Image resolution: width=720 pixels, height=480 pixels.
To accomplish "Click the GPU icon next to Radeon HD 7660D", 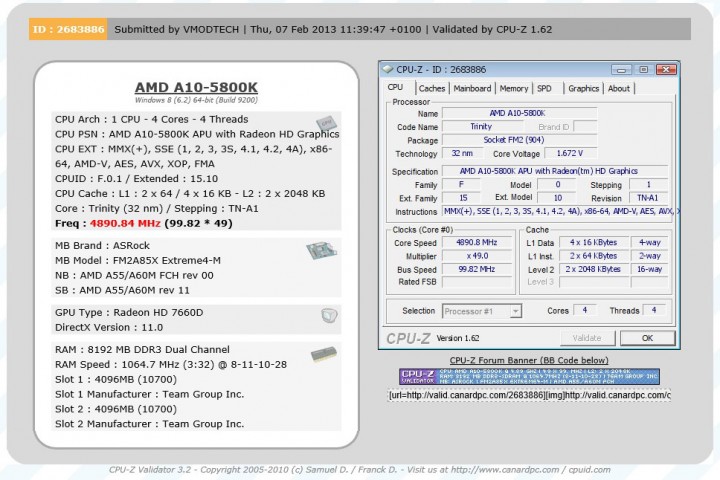I will pyautogui.click(x=329, y=315).
